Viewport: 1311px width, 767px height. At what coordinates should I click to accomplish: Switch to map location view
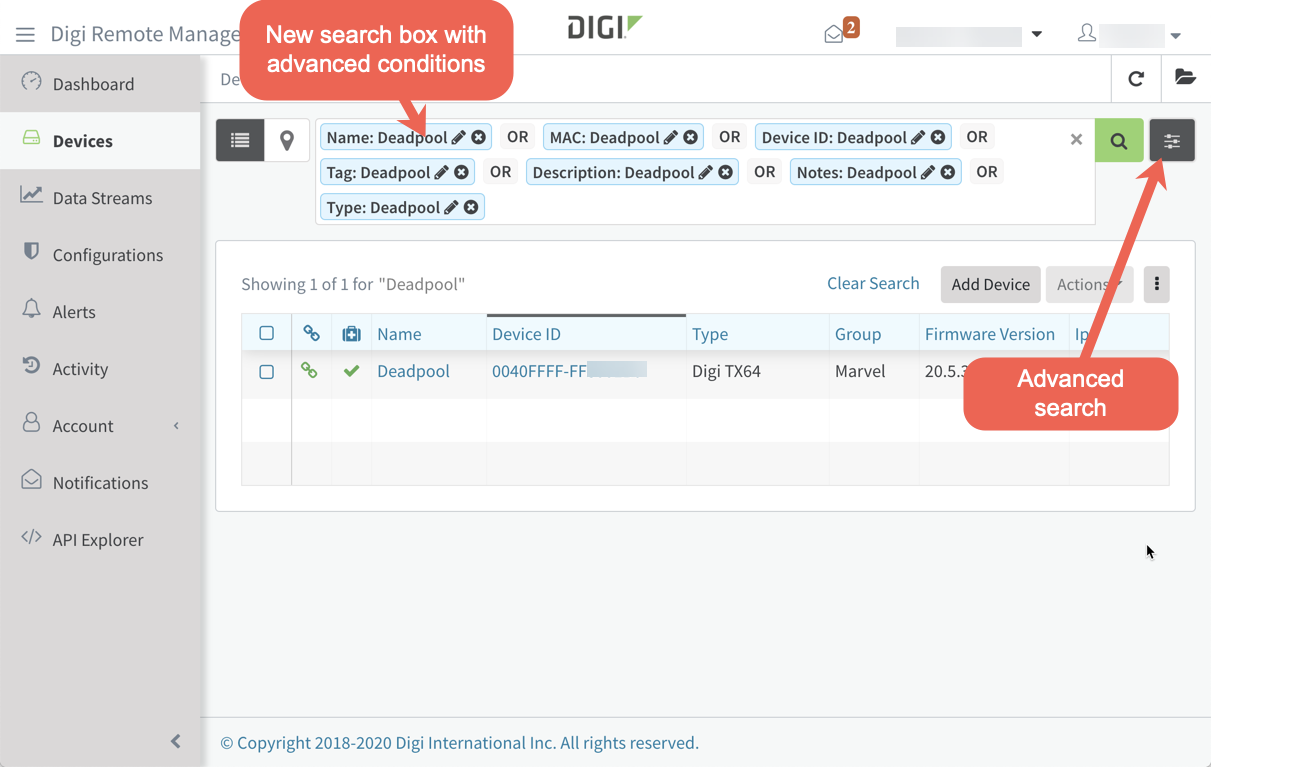pyautogui.click(x=287, y=140)
